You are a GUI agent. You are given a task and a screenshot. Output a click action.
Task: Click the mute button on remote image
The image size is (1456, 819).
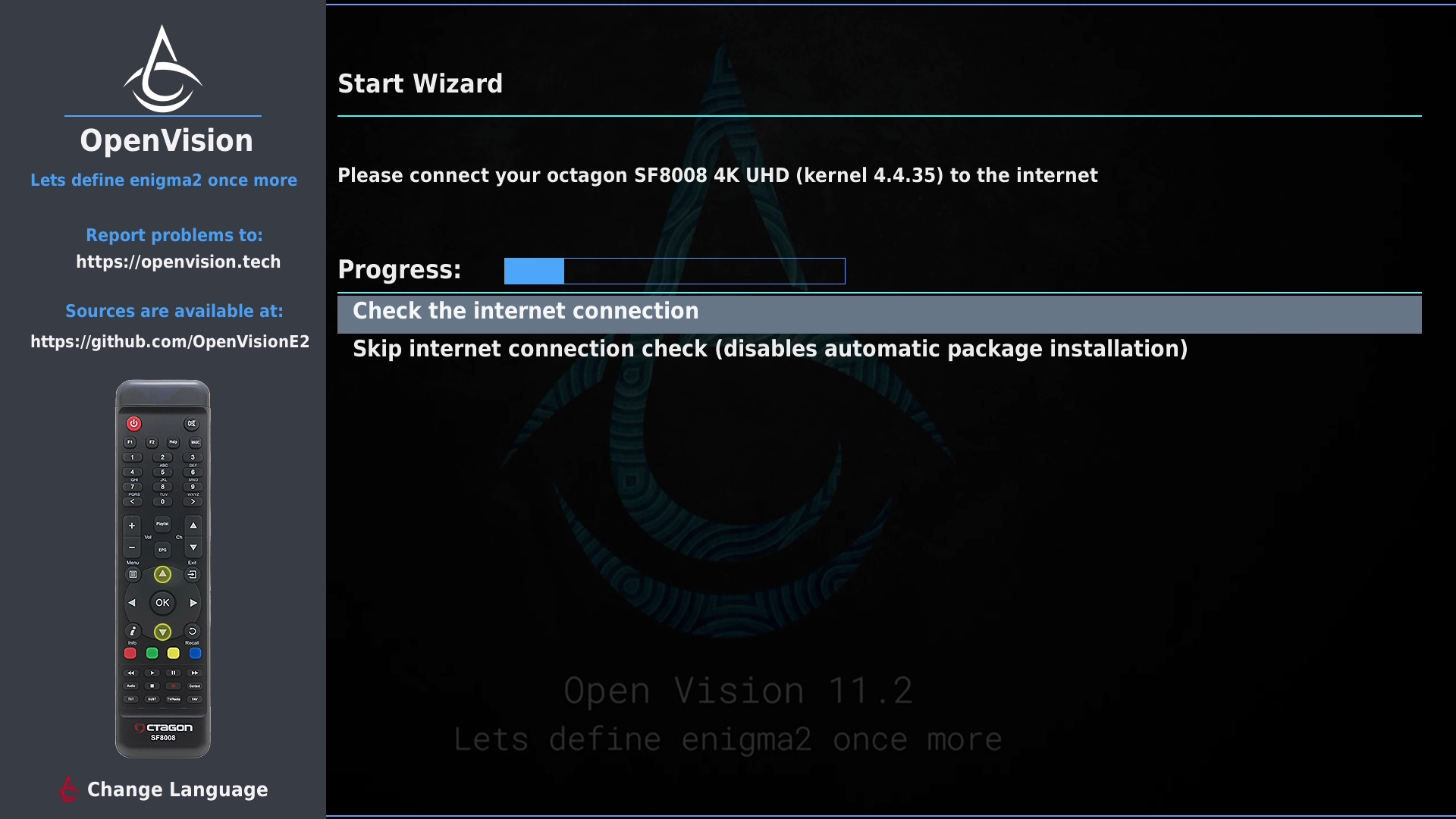(x=192, y=423)
